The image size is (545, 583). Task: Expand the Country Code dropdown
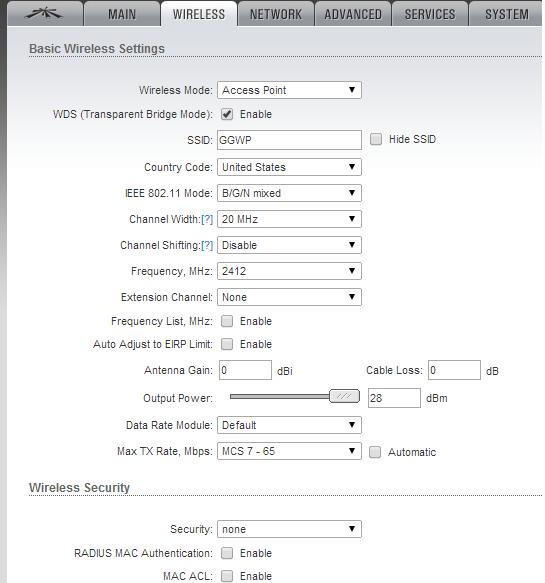[289, 167]
